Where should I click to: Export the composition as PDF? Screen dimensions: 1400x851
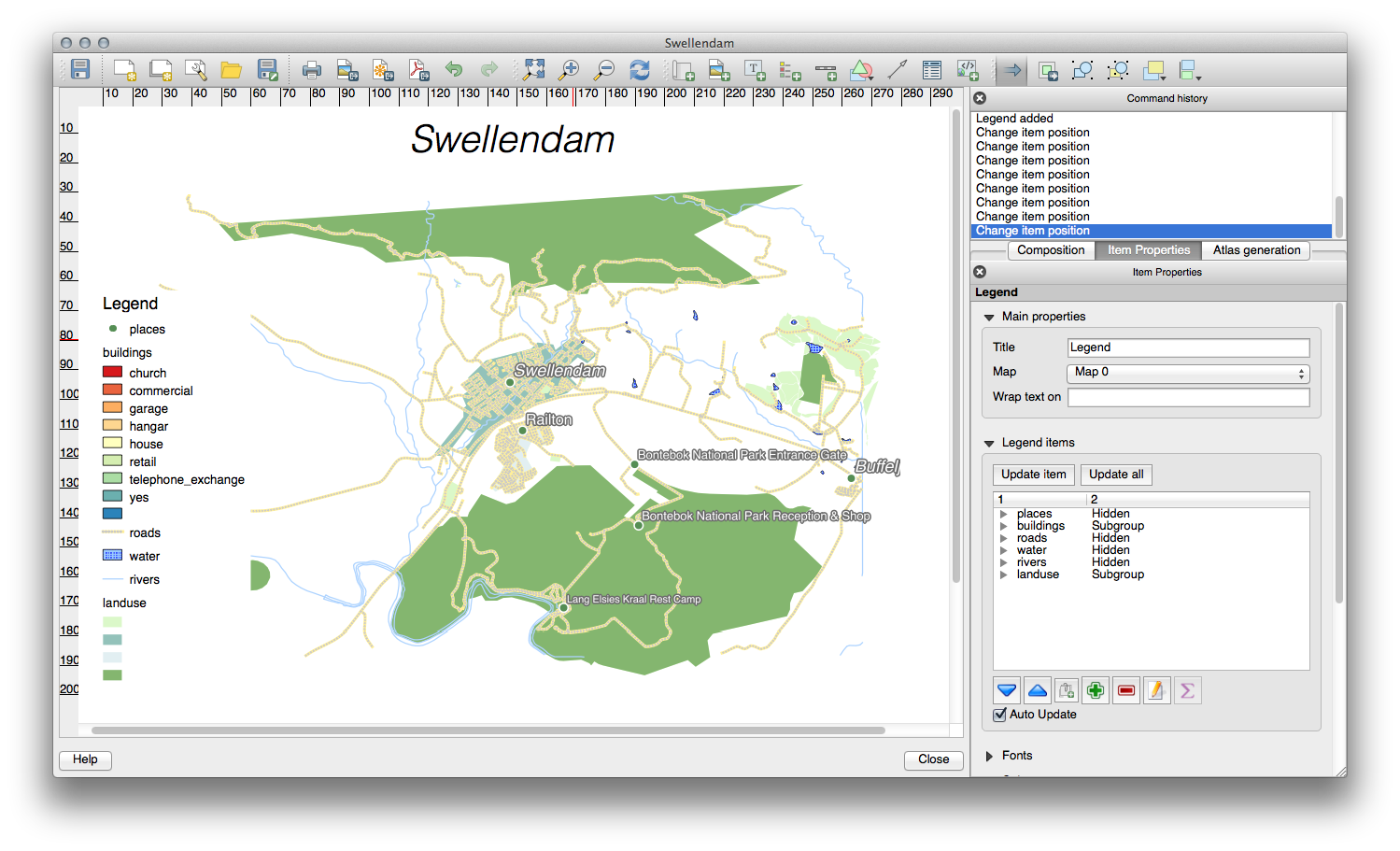pyautogui.click(x=418, y=69)
